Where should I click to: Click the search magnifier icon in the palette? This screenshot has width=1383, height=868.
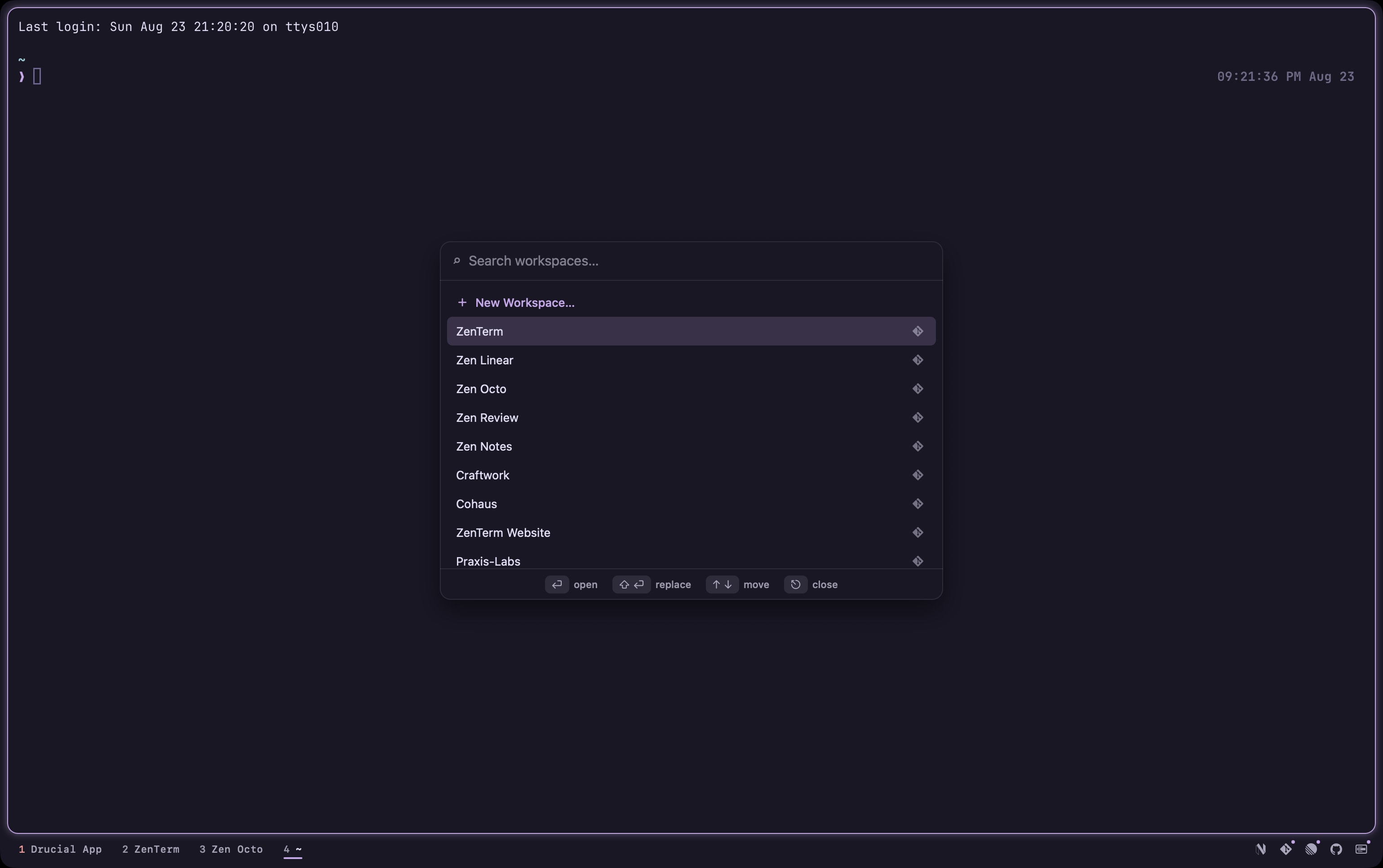pos(457,261)
